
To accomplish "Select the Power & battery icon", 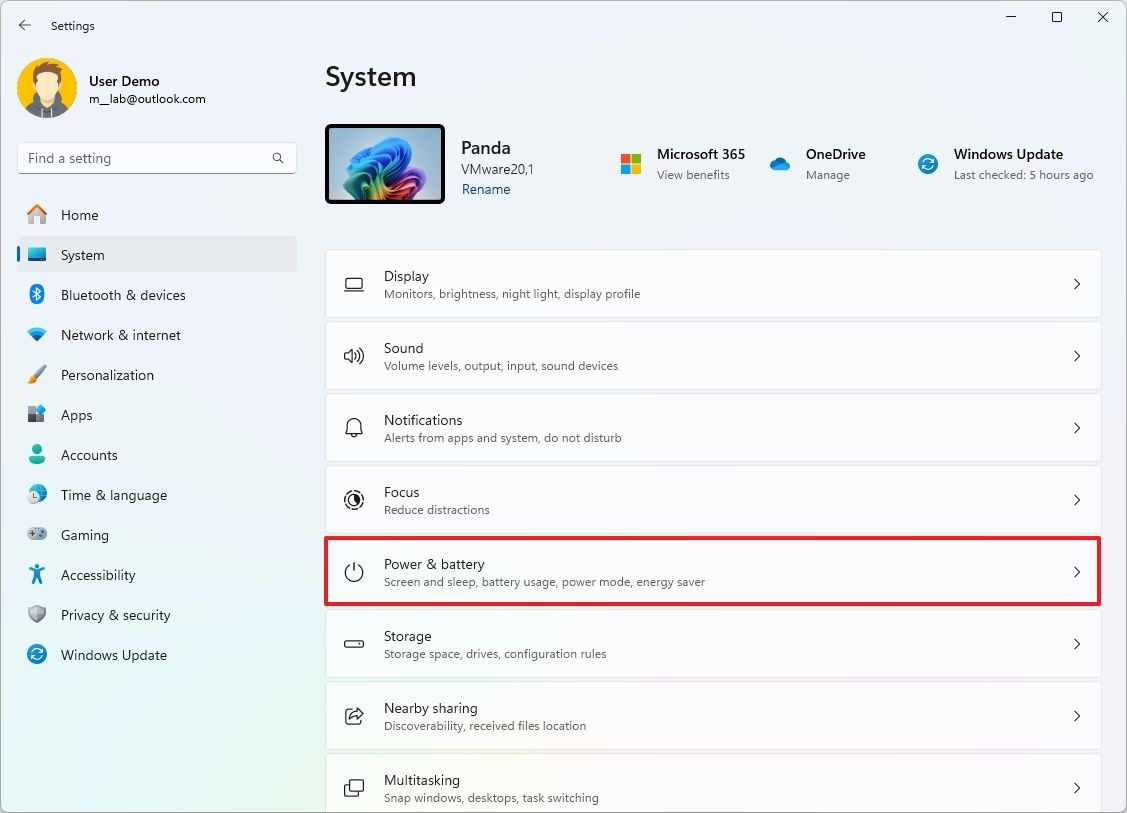I will pos(354,572).
